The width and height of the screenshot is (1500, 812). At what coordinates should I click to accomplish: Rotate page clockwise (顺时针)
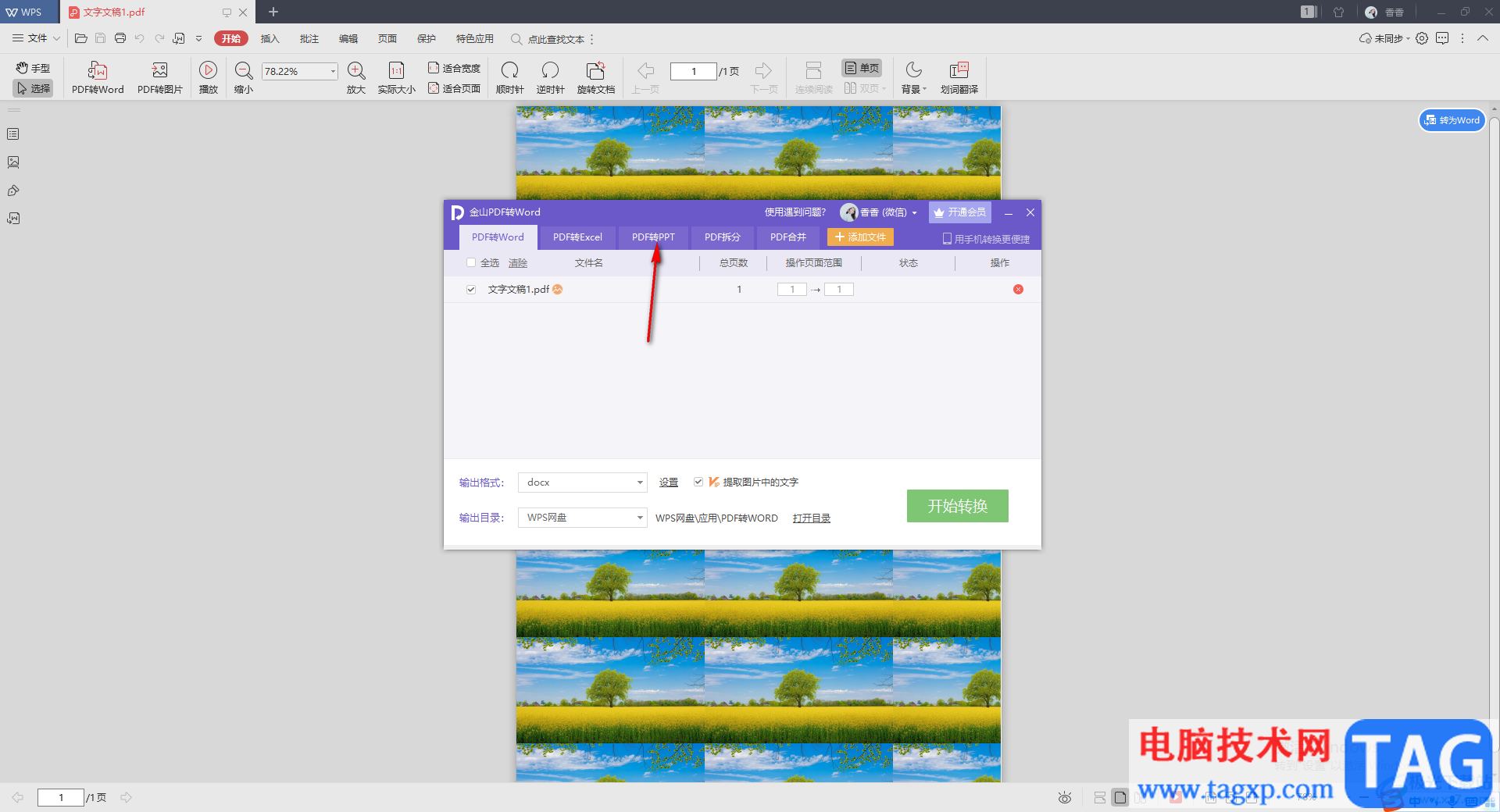click(509, 78)
